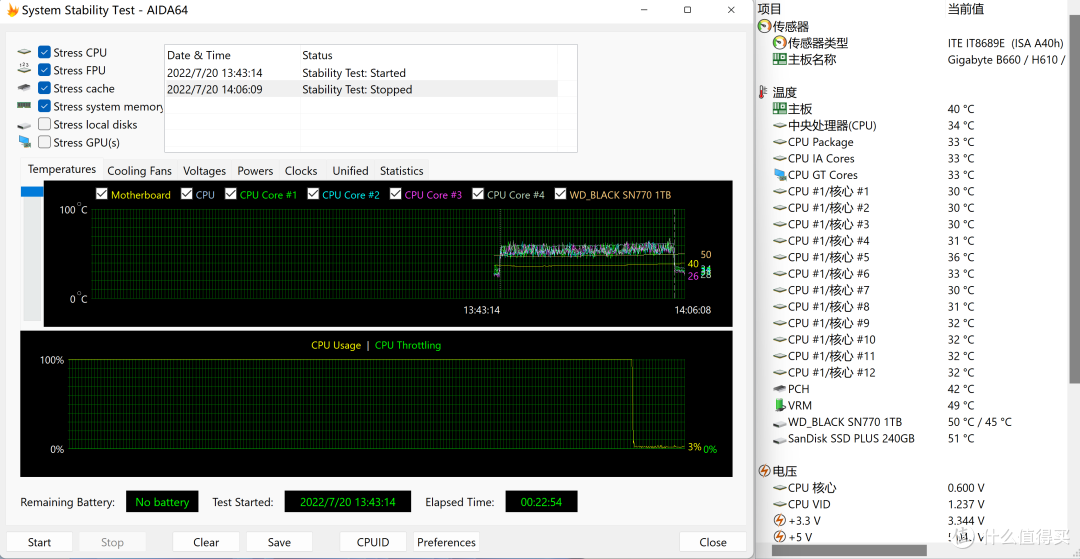This screenshot has width=1080, height=559.
Task: Click the Test Started 2022/7/20 13:43:14 field
Action: pyautogui.click(x=348, y=502)
